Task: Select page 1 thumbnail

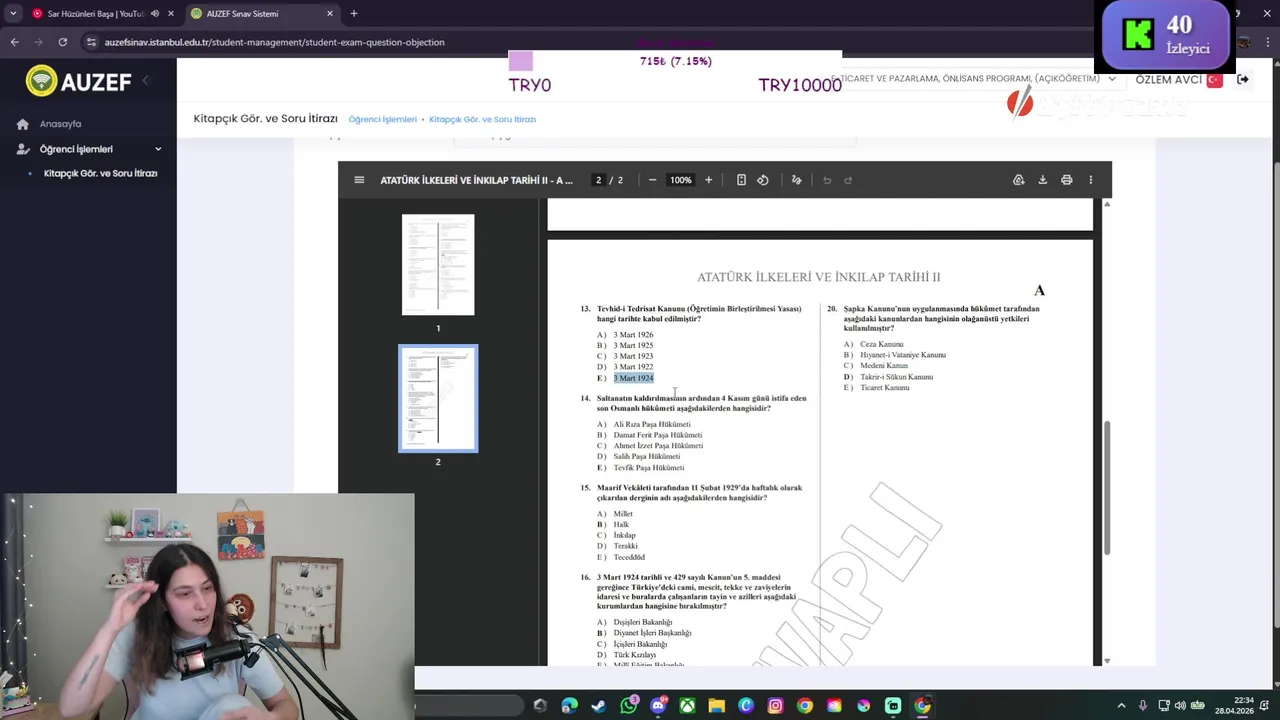Action: (x=438, y=265)
